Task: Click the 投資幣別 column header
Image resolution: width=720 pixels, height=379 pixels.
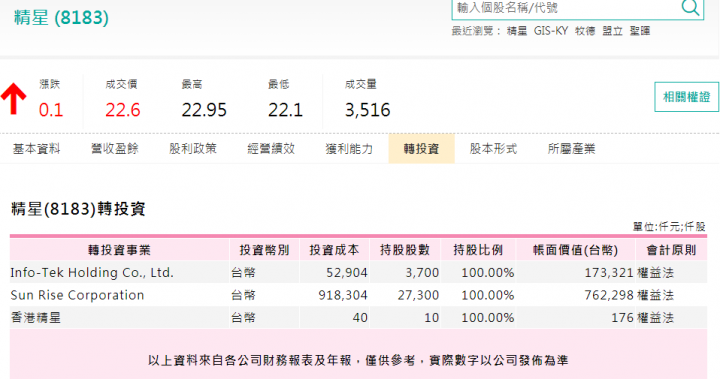Action: pos(264,250)
